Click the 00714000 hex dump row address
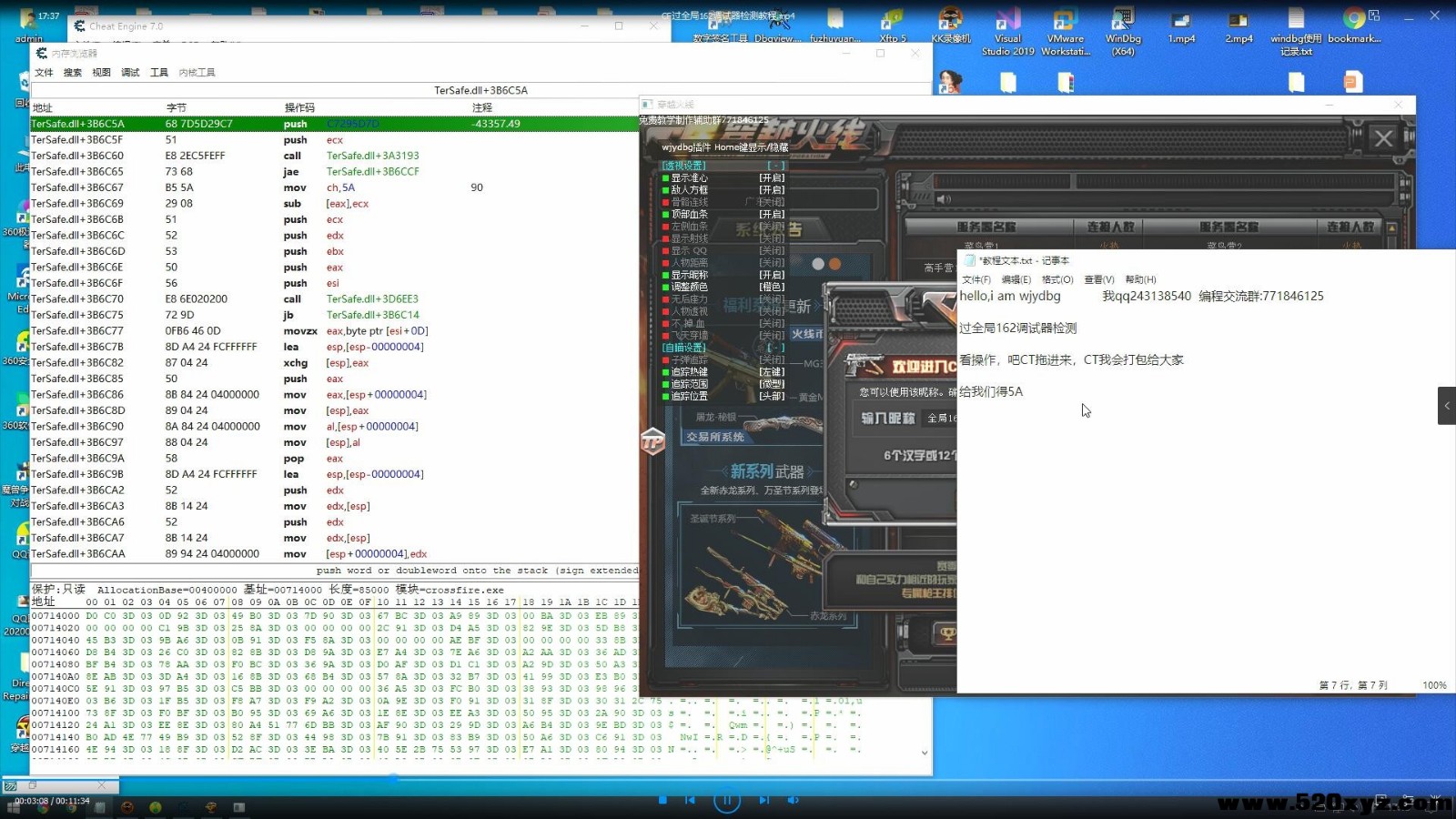This screenshot has height=819, width=1456. (x=56, y=616)
